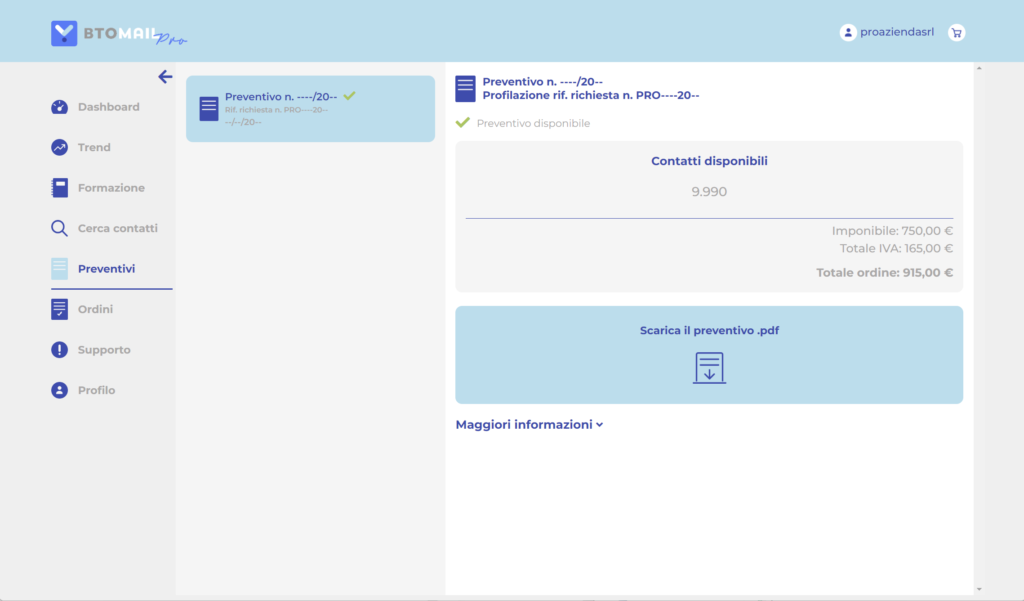Image resolution: width=1024 pixels, height=601 pixels.
Task: Select the Preventivi menu item
Action: (x=106, y=269)
